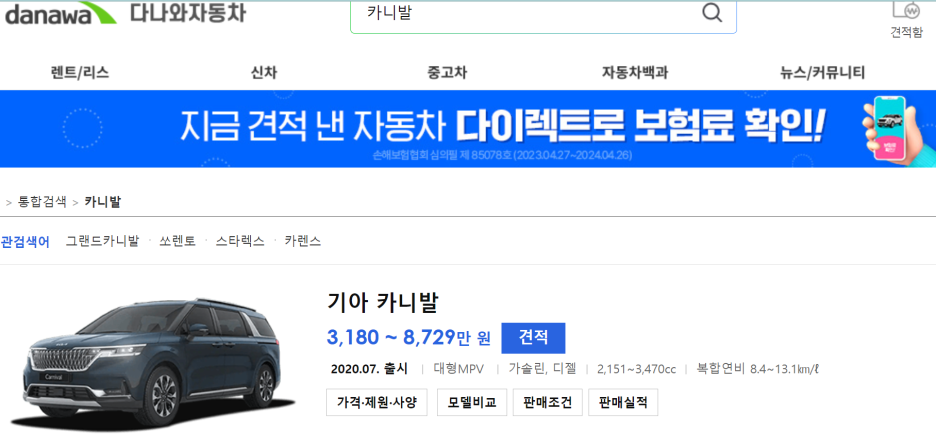936x447 pixels.
Task: Select related keyword 스타렉스
Action: [240, 241]
